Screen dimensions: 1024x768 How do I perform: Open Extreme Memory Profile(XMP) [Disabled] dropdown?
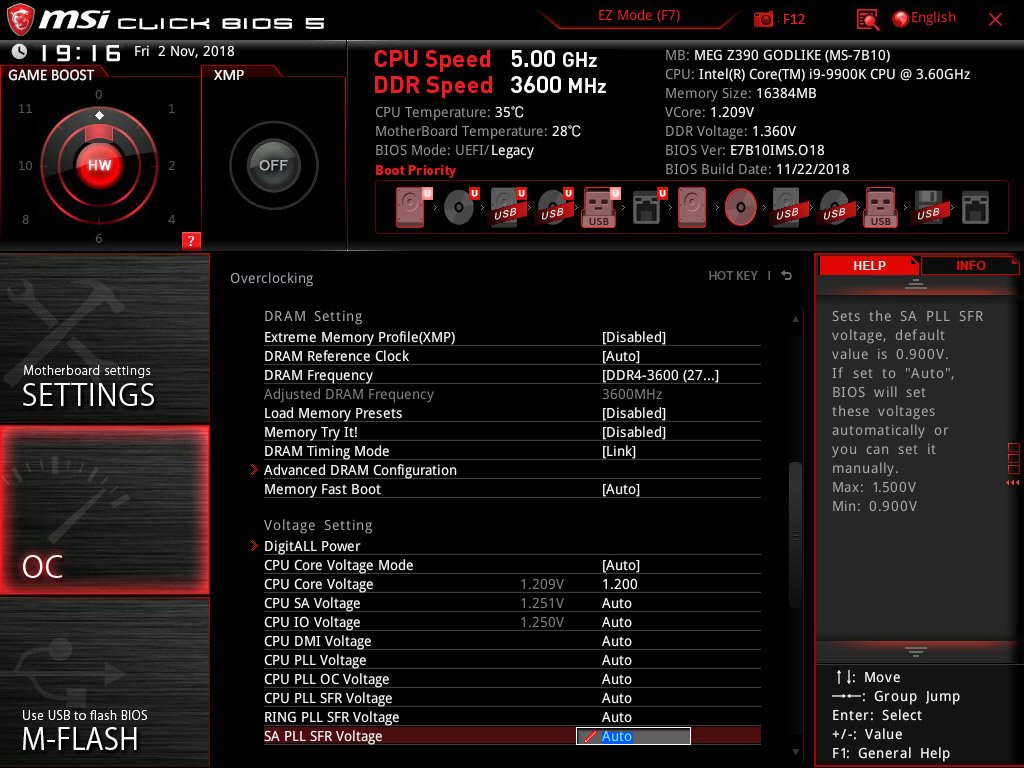coord(633,337)
